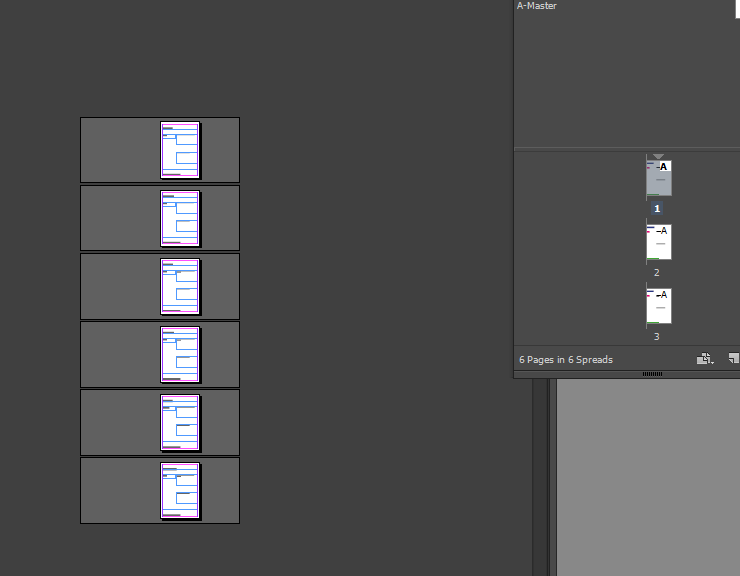The image size is (740, 576).
Task: Select page 3 thumbnail in Pages panel
Action: pyautogui.click(x=659, y=306)
